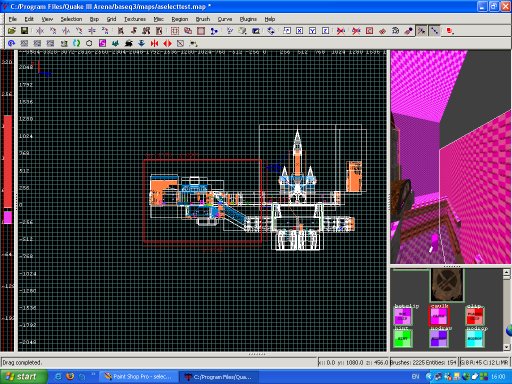Select the botclip texture swatch
The image size is (512, 384).
[x=403, y=316]
